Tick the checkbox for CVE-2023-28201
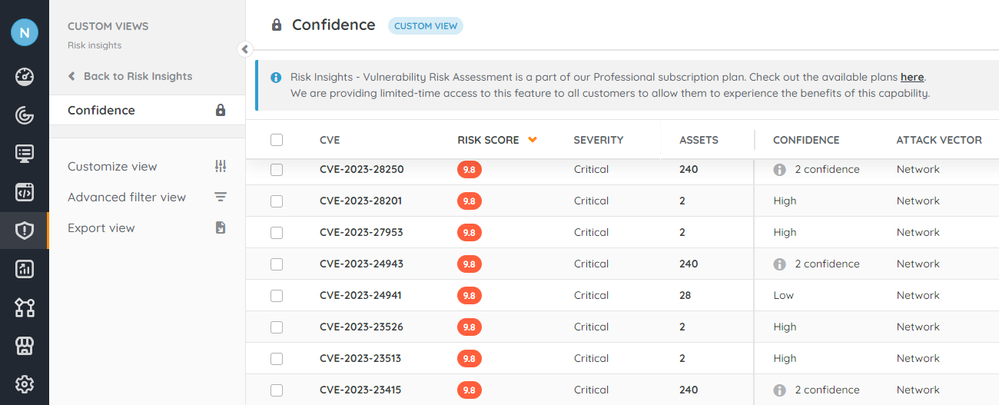The image size is (999, 405). click(x=277, y=202)
